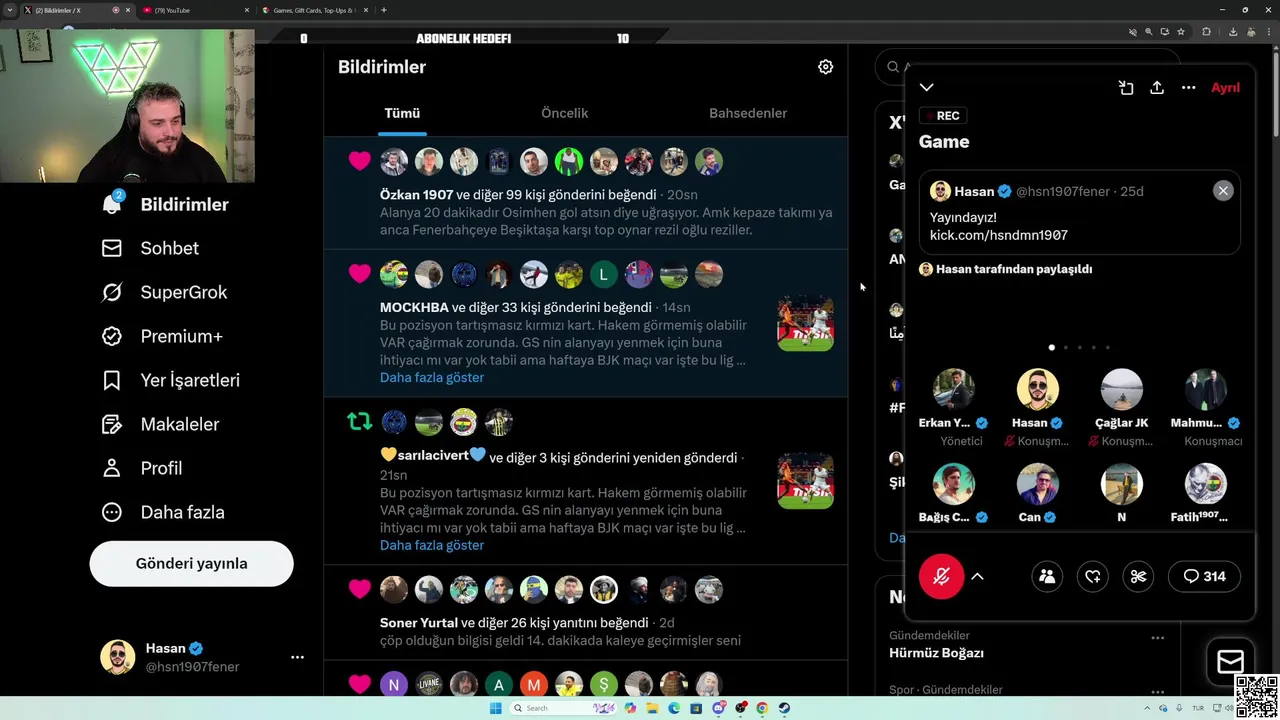The height and width of the screenshot is (720, 1280).
Task: Open kick.com/hsndmn1907 link
Action: click(x=998, y=235)
